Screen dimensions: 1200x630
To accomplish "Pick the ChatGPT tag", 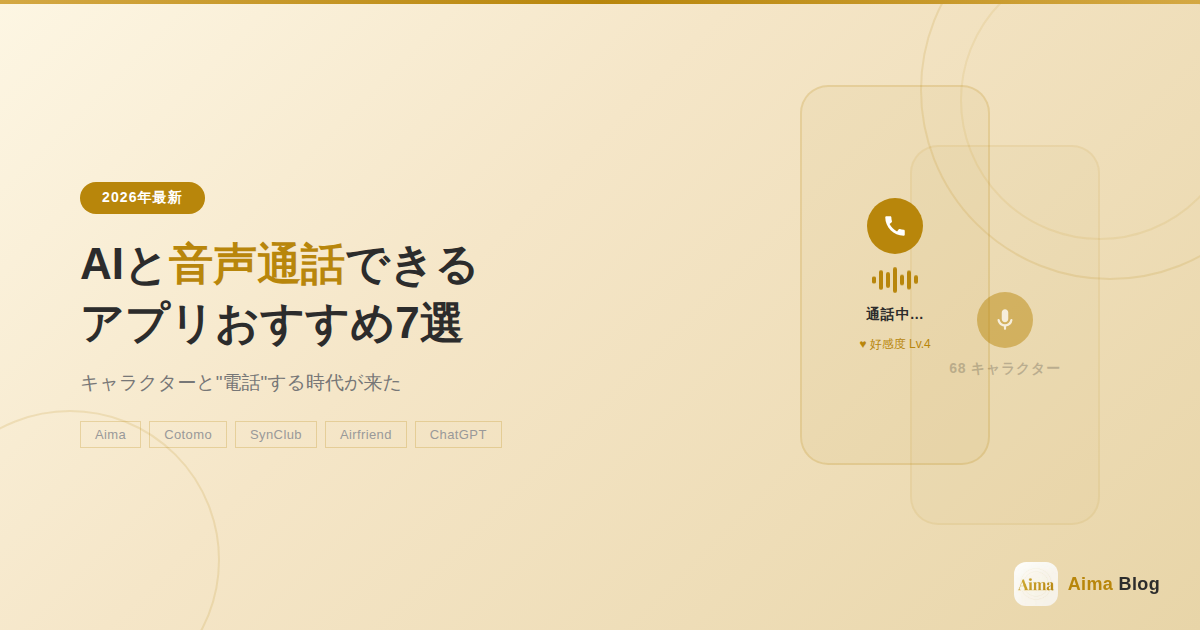I will (458, 434).
